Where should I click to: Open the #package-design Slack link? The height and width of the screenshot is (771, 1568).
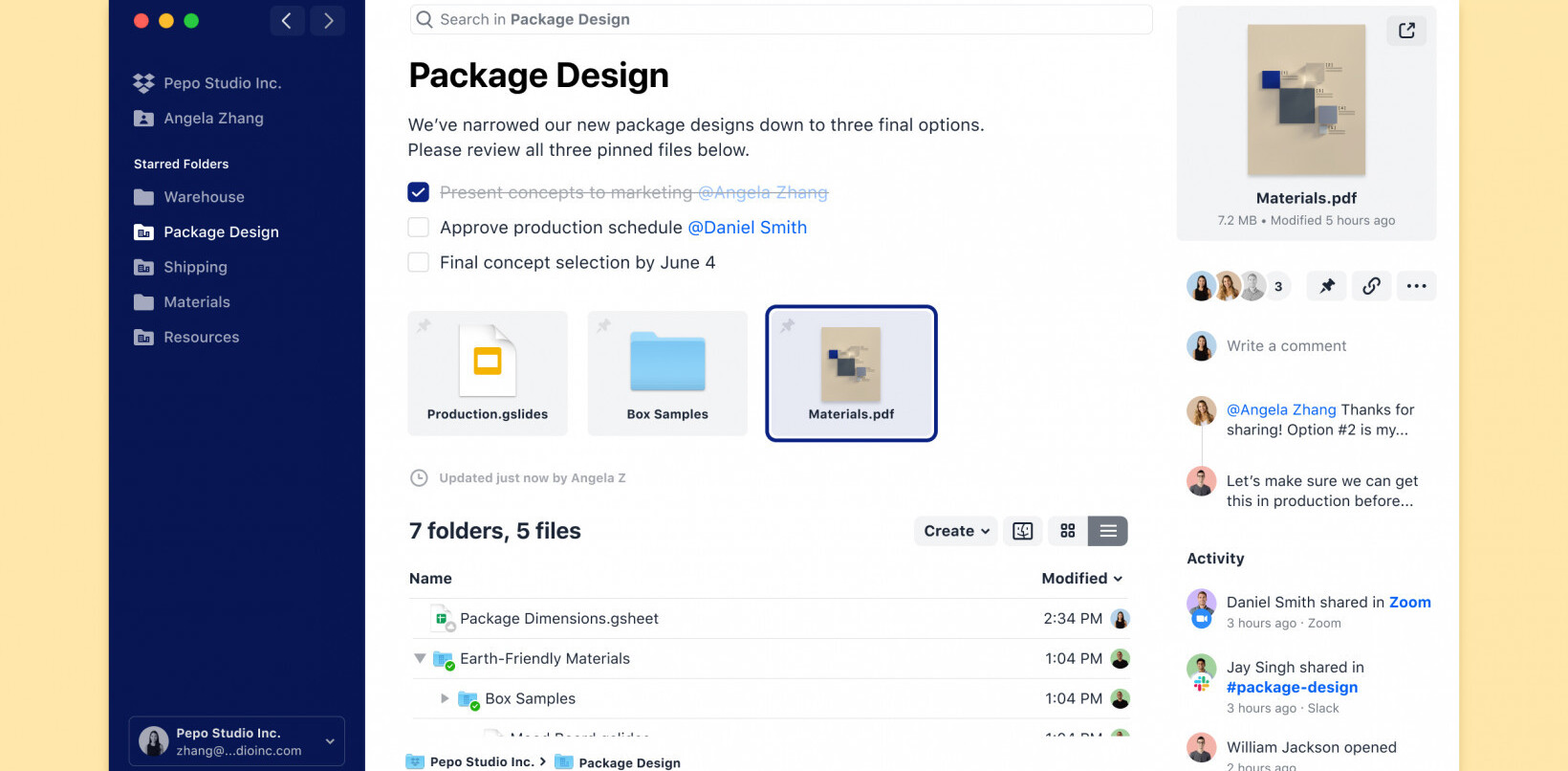[x=1292, y=688]
